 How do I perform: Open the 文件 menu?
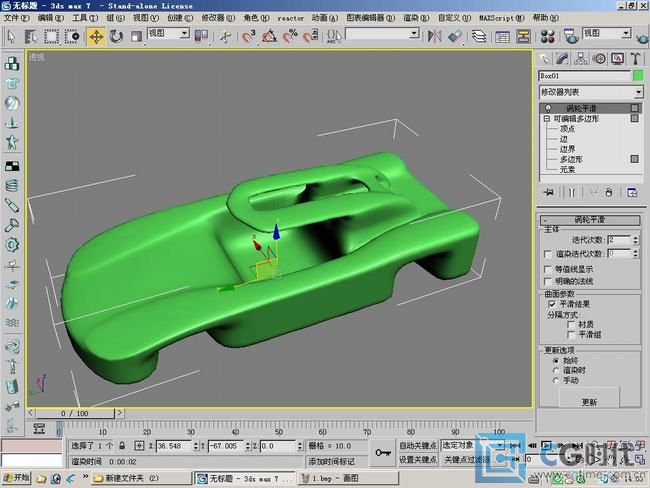[x=17, y=18]
